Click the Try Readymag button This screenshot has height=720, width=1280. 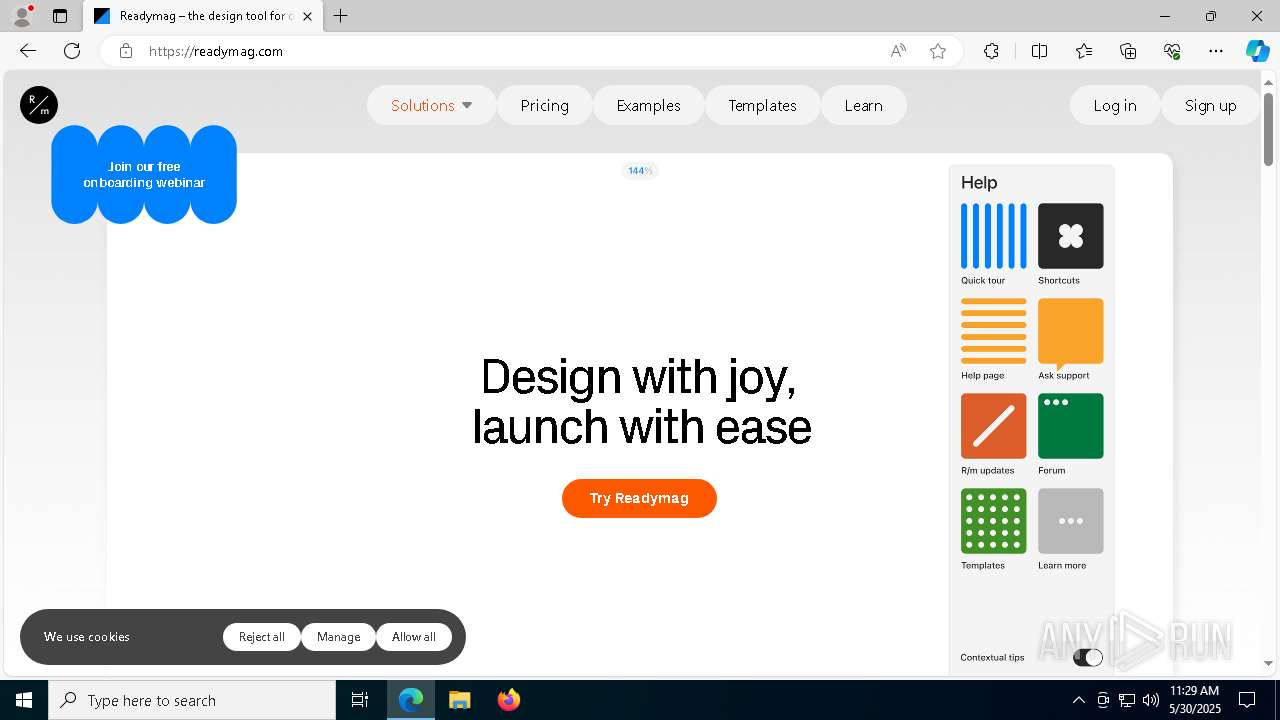tap(639, 498)
